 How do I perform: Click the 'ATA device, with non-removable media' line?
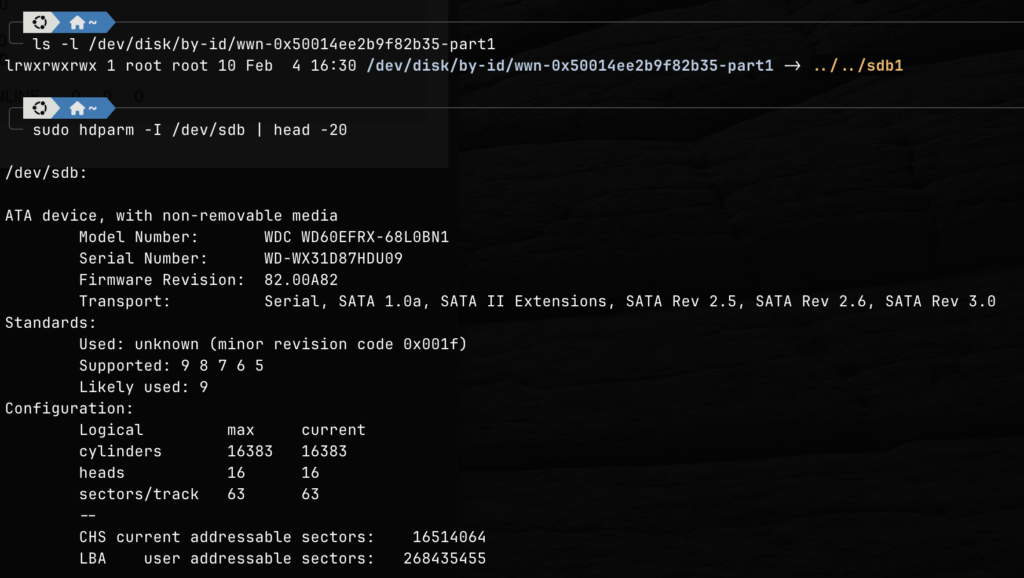tap(171, 215)
